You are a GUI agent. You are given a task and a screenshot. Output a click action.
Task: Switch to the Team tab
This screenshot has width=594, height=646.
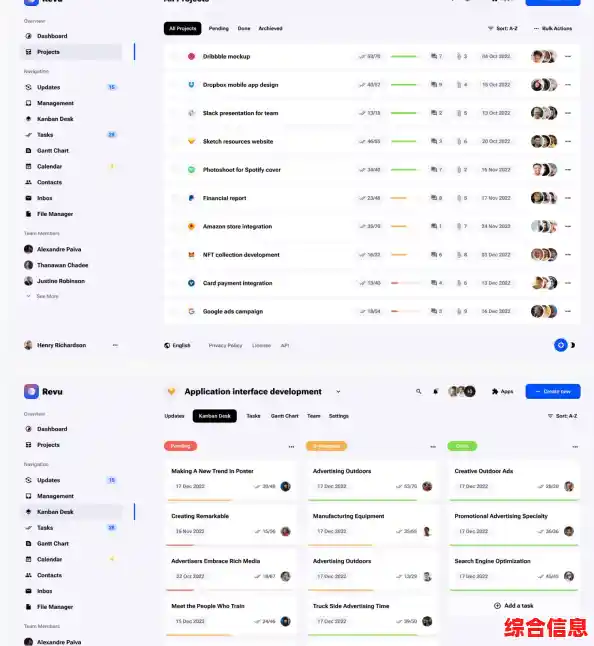313,416
